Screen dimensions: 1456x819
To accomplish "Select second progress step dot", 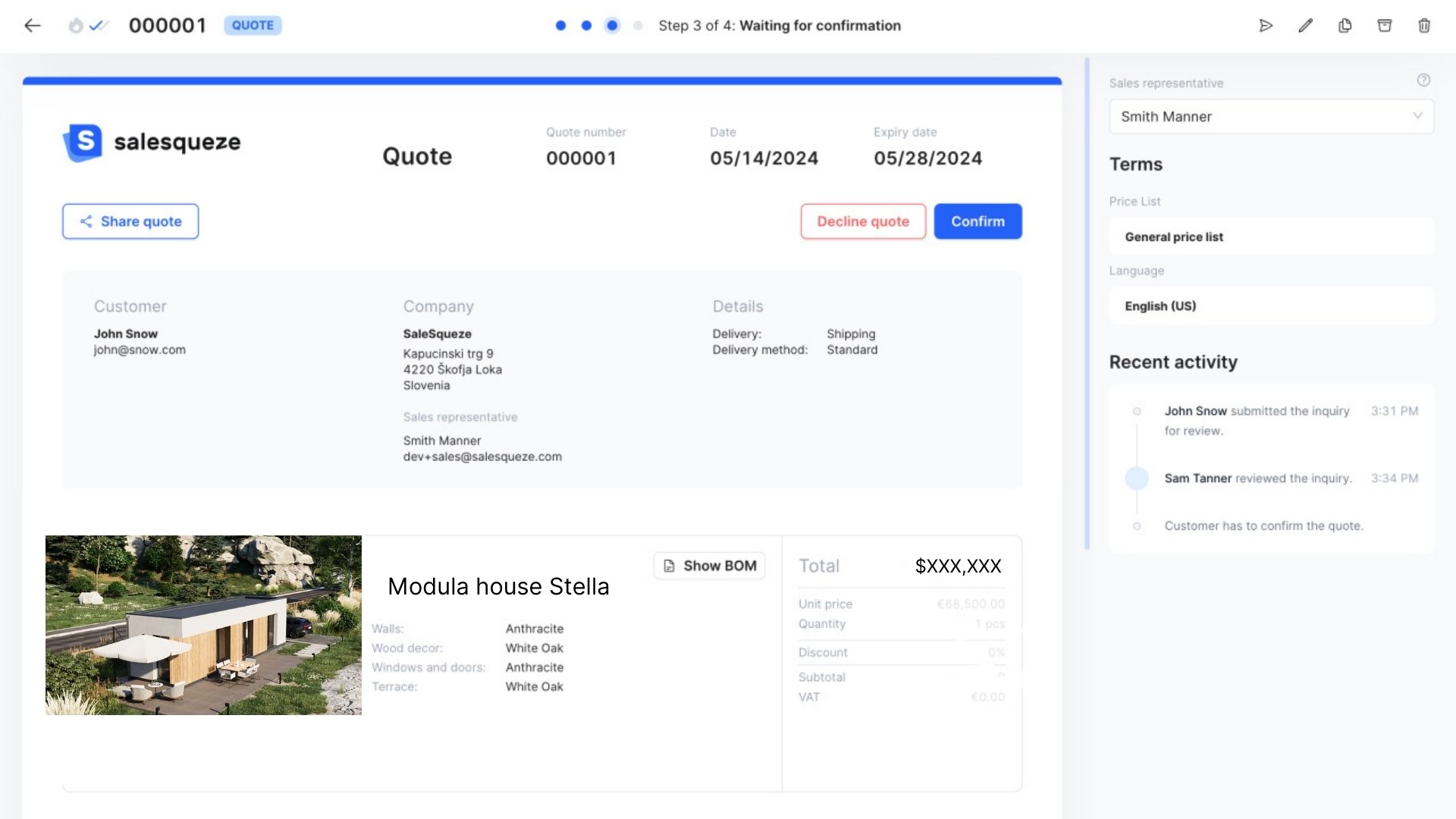I will tap(586, 26).
